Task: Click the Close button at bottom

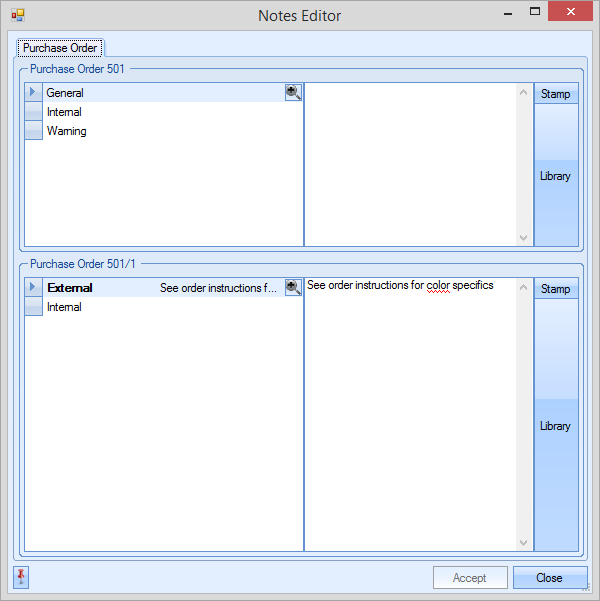Action: [550, 577]
